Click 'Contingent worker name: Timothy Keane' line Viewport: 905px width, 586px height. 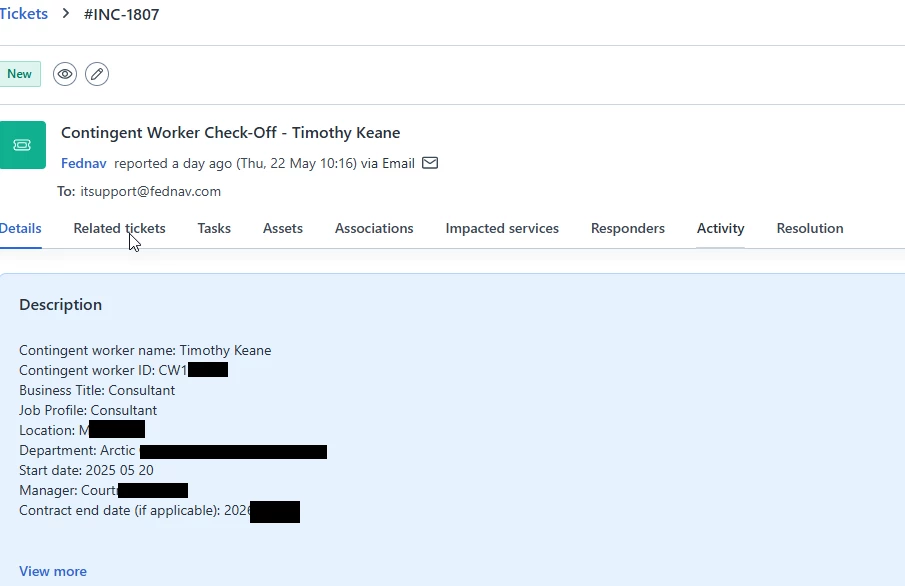tap(145, 350)
